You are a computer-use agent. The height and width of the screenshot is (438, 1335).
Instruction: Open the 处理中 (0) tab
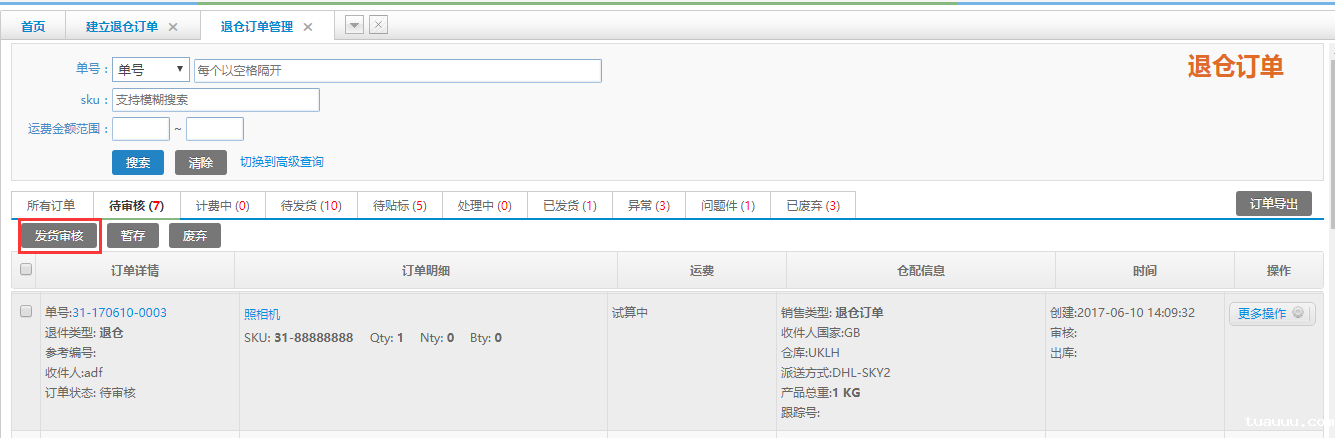485,205
